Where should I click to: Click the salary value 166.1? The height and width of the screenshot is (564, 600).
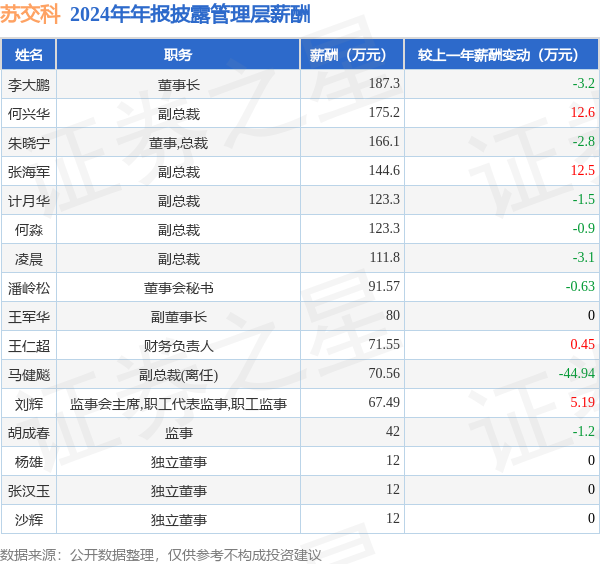384,141
